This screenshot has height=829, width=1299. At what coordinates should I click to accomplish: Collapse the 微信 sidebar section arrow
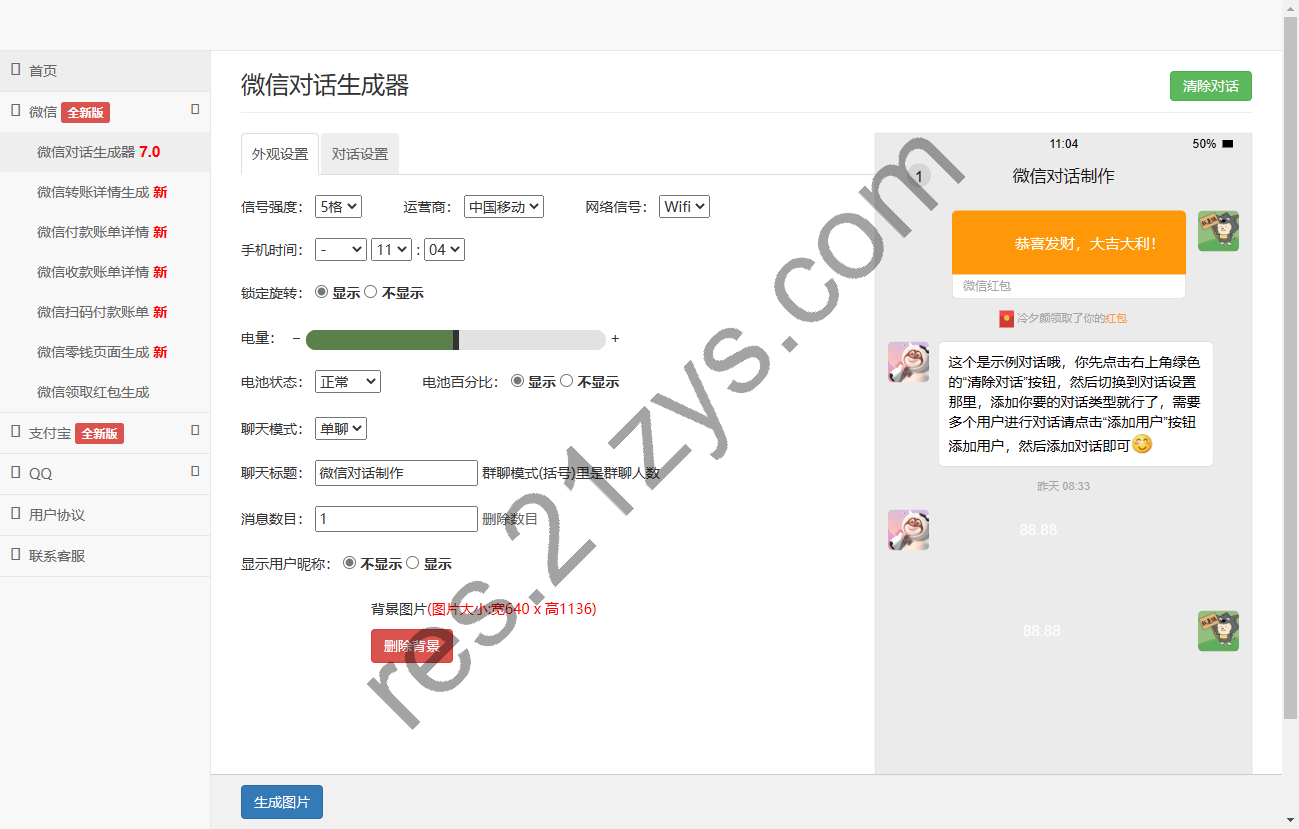pos(195,109)
